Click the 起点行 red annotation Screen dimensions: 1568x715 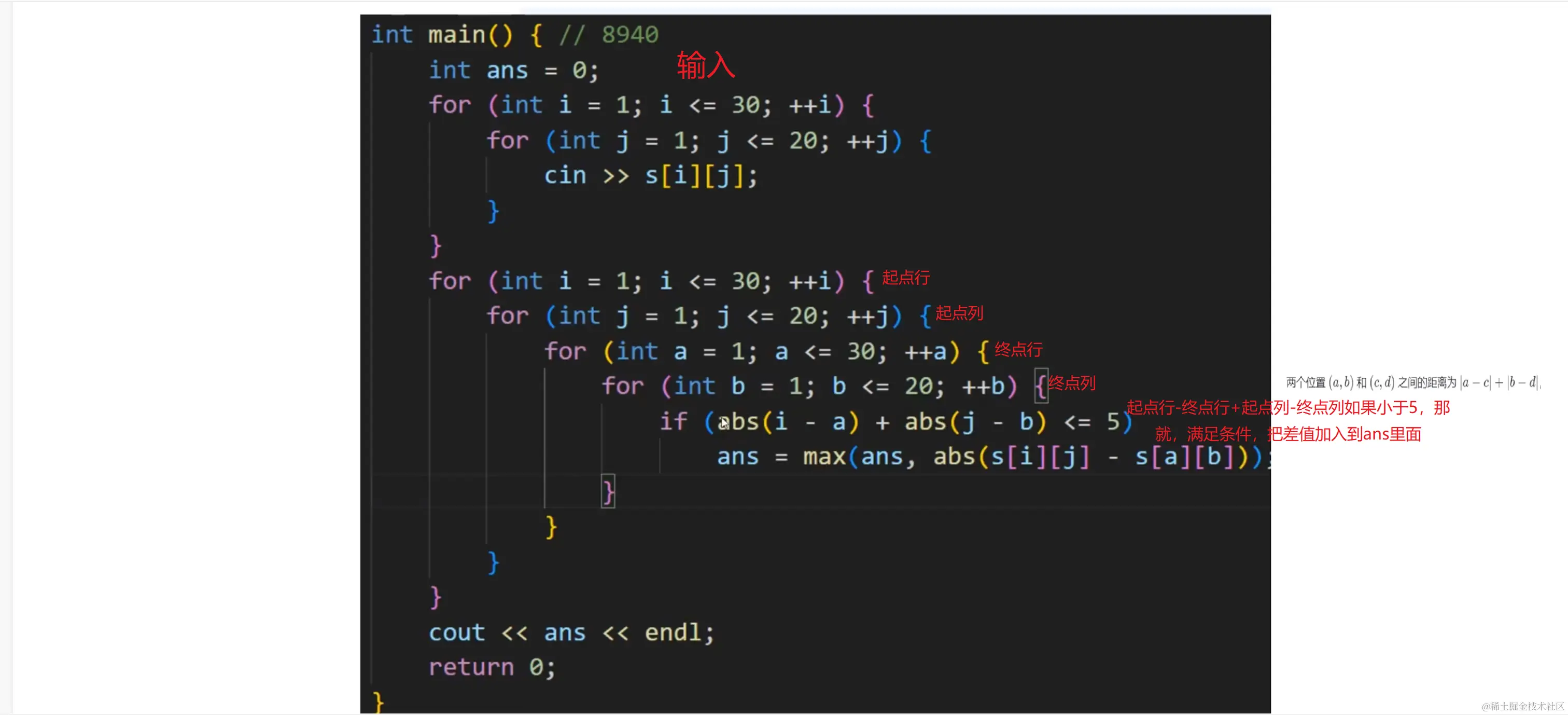(x=905, y=278)
